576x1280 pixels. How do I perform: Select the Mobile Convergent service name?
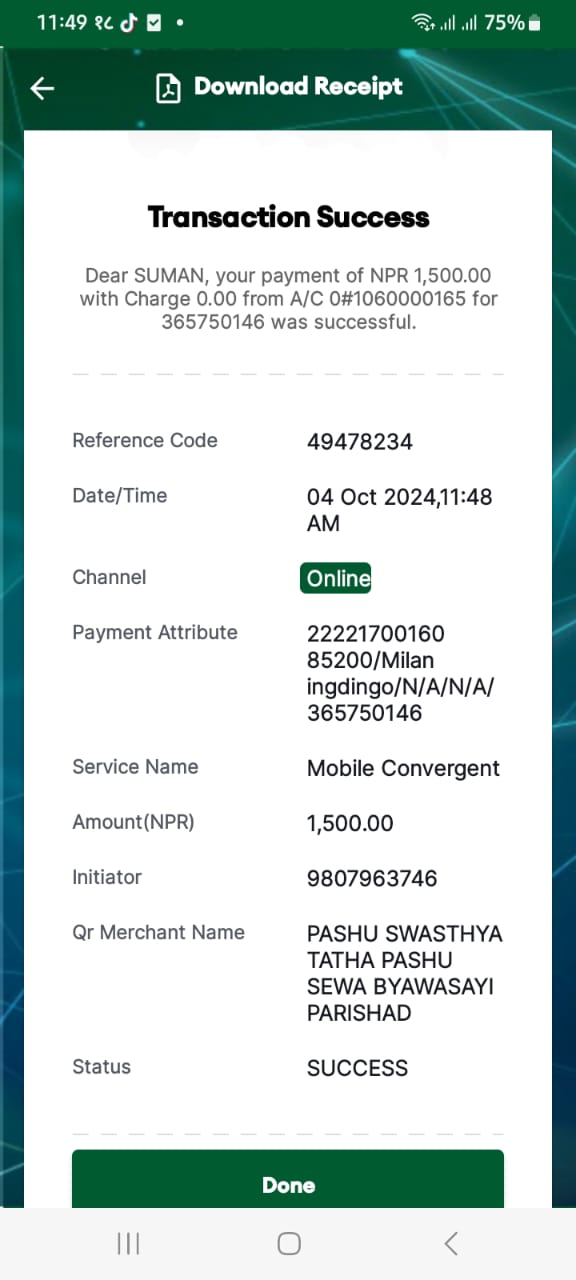pos(403,769)
